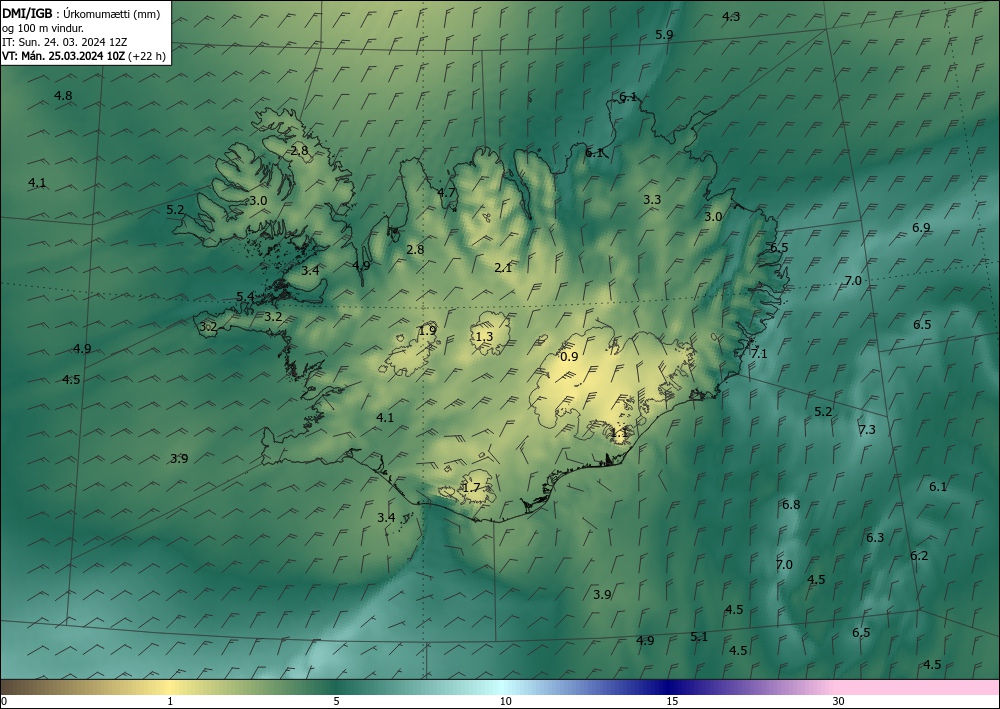1000x709 pixels.
Task: Click the dark blue section of colour scale
Action: pos(670,687)
